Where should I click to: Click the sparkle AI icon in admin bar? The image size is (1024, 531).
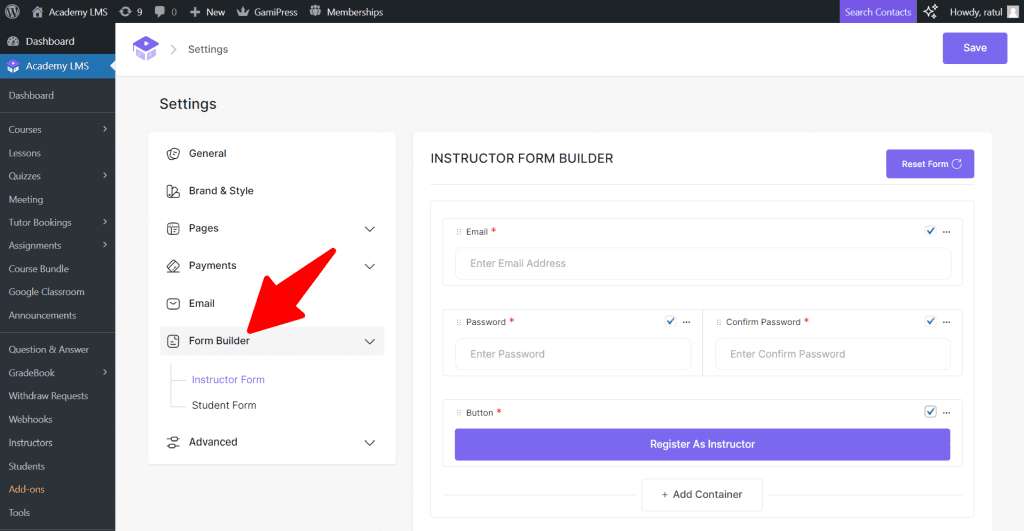(x=930, y=11)
